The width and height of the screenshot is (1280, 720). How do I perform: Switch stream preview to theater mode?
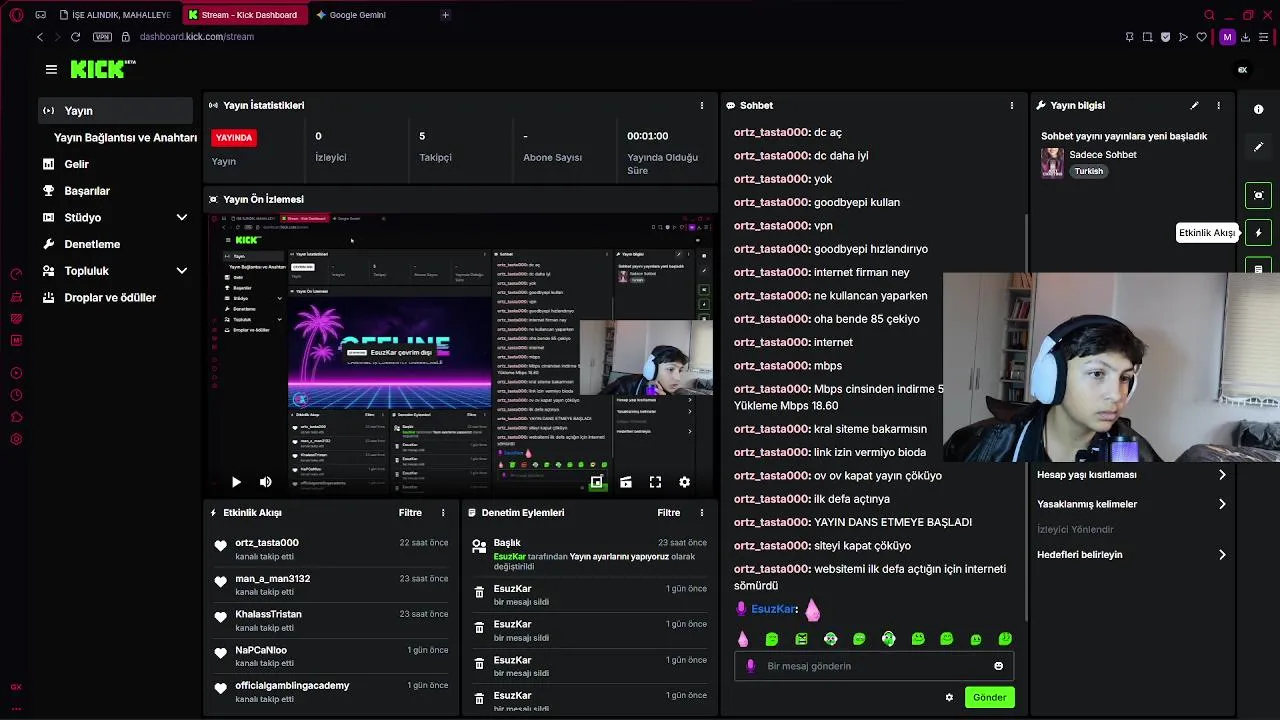point(626,482)
